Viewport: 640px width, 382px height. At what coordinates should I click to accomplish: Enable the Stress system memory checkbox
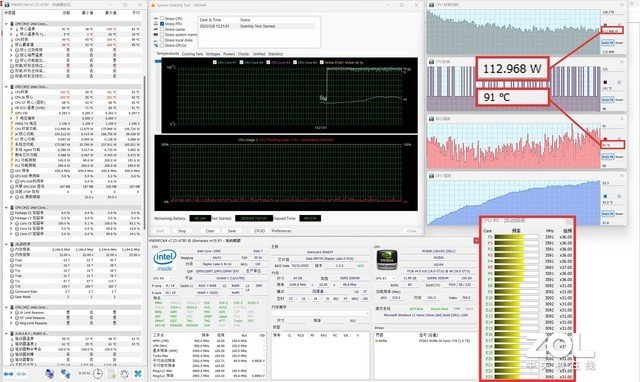[162, 35]
